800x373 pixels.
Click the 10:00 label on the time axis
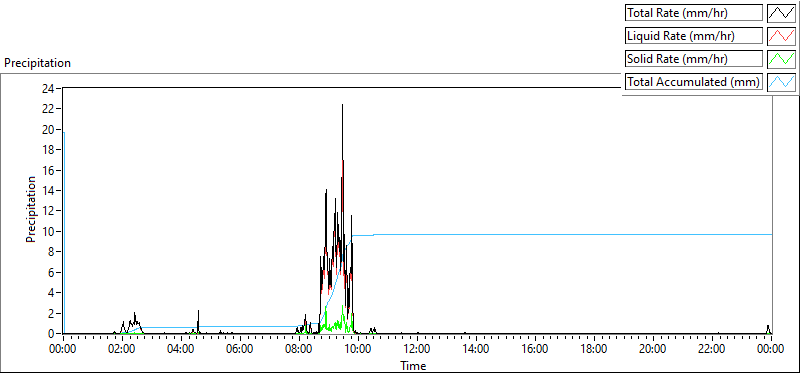point(358,350)
